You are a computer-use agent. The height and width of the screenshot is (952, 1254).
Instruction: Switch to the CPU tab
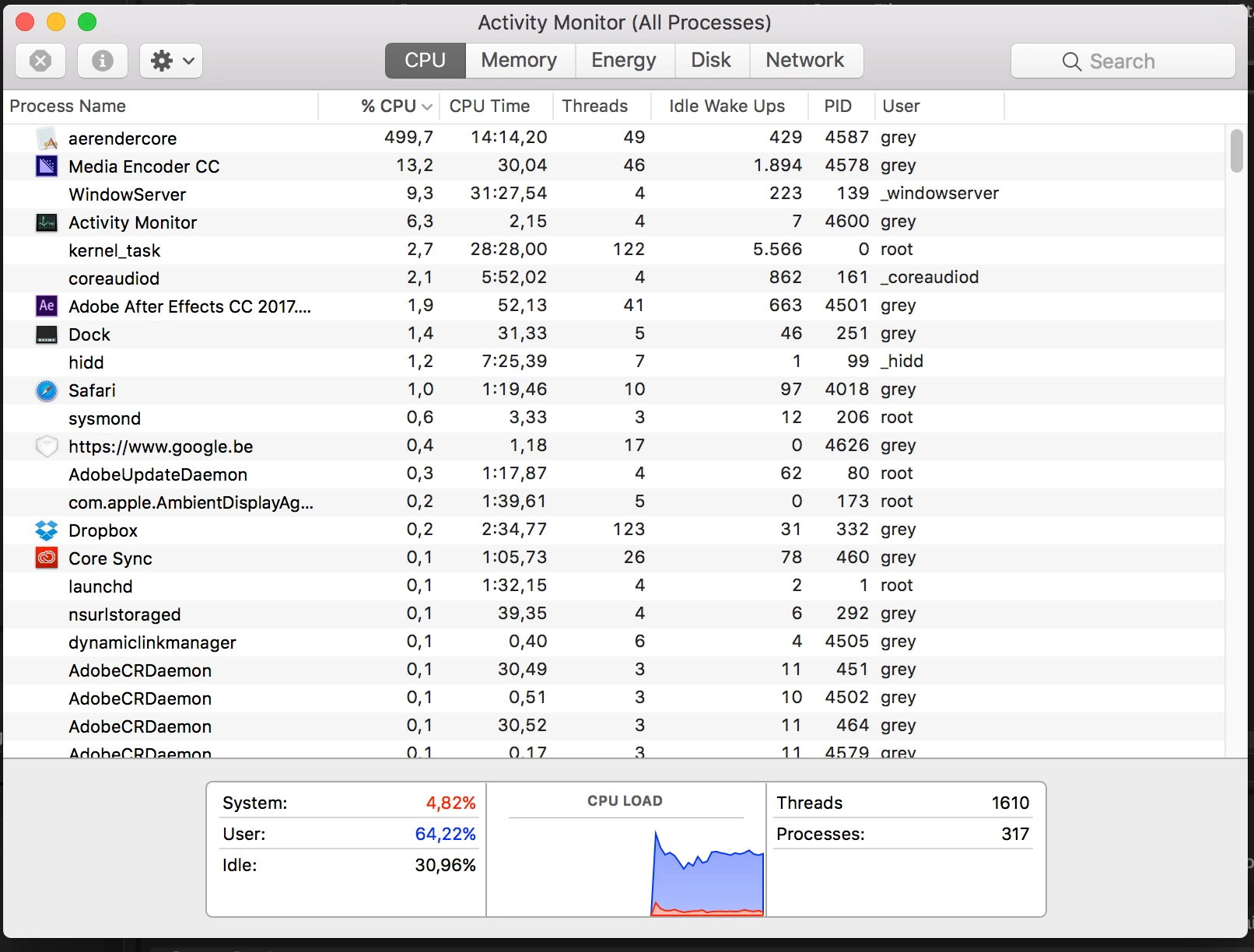[x=426, y=61]
